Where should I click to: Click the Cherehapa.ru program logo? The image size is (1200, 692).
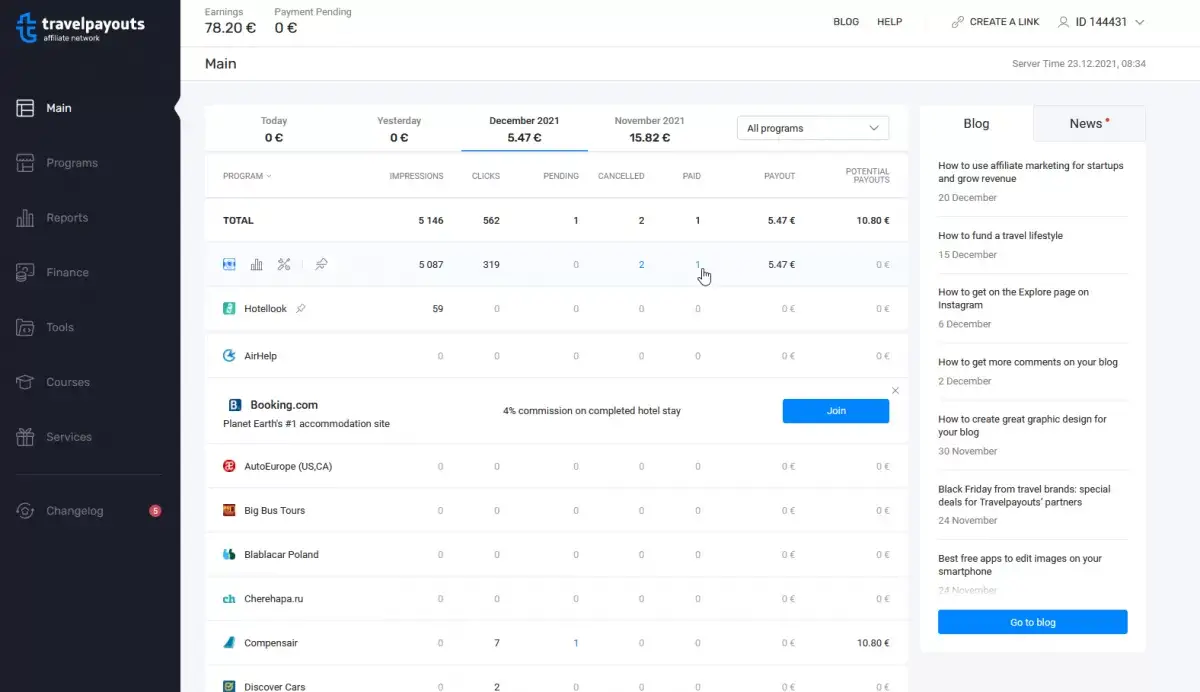[x=229, y=599]
